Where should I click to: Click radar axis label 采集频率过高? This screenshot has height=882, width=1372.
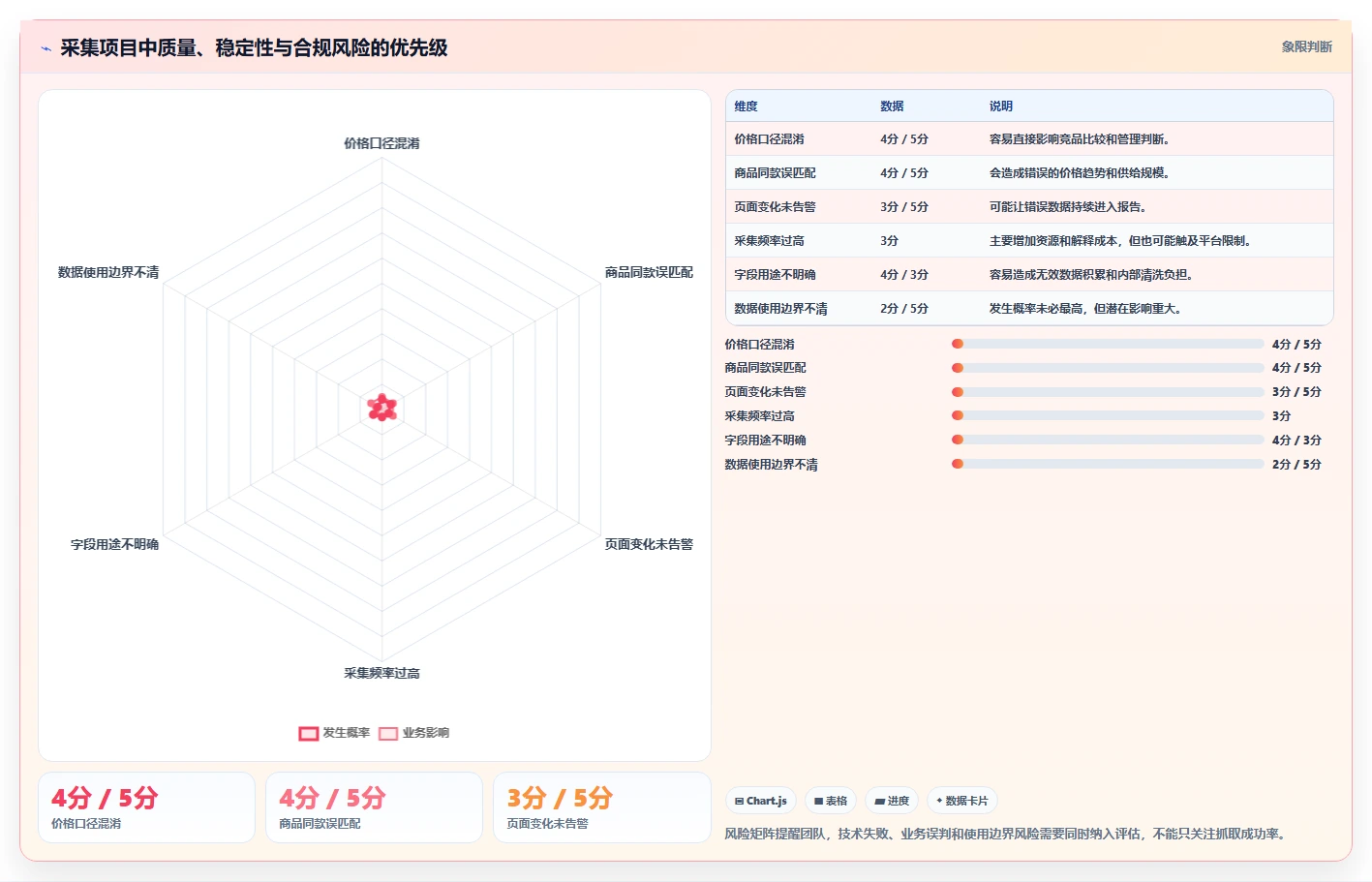[381, 673]
